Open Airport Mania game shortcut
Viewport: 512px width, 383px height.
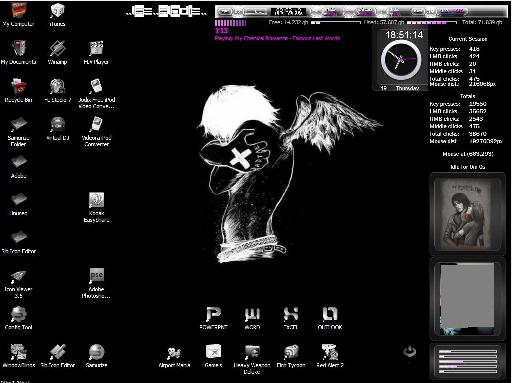pyautogui.click(x=174, y=357)
